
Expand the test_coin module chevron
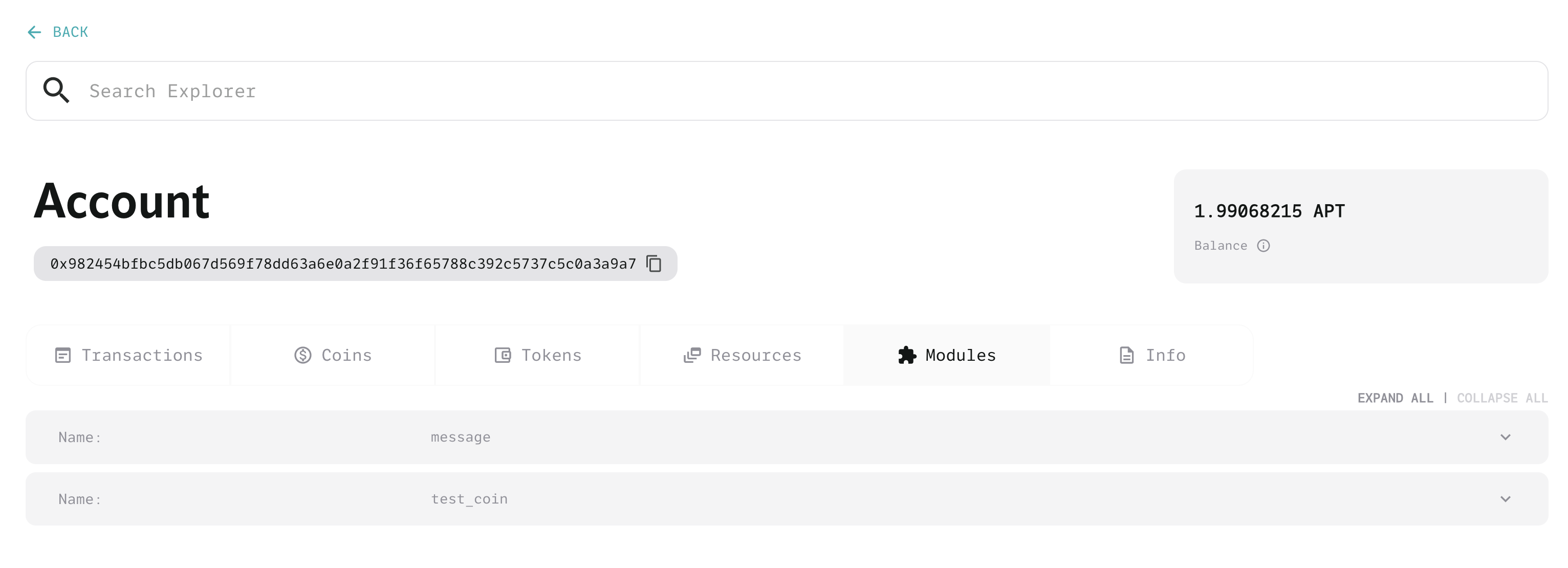pos(1505,498)
